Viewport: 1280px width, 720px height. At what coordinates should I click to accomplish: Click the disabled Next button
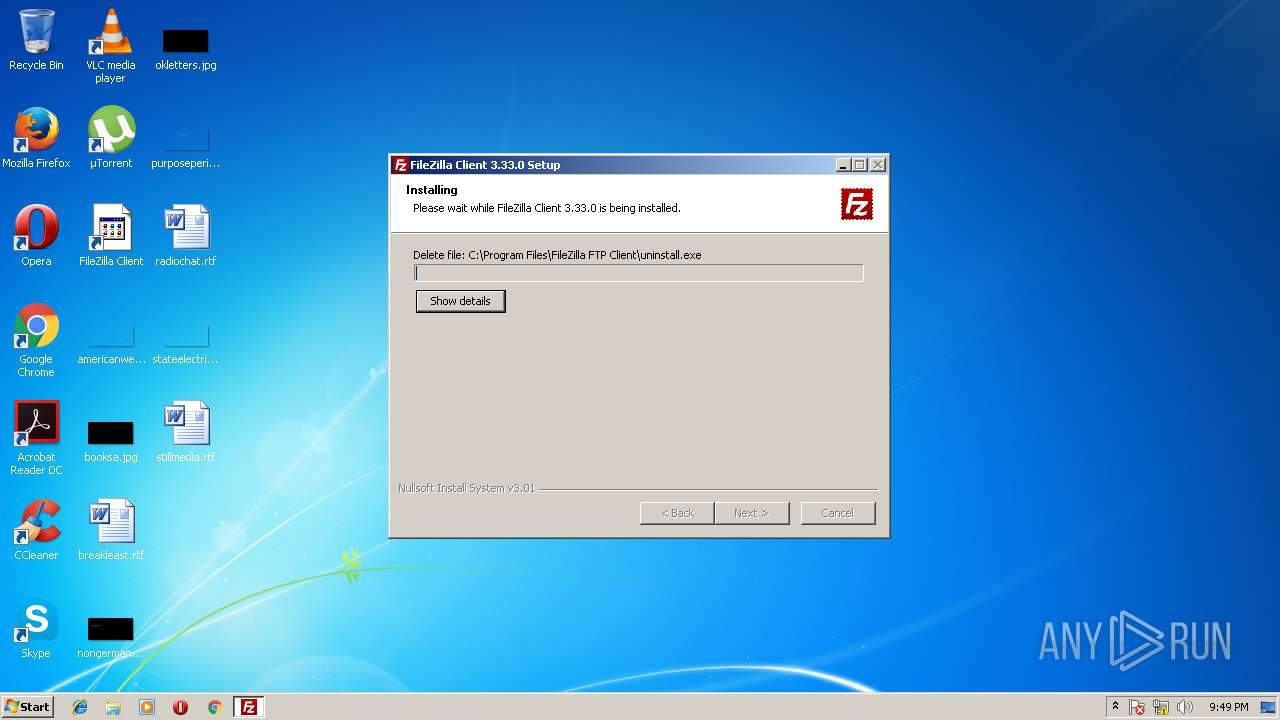click(751, 513)
